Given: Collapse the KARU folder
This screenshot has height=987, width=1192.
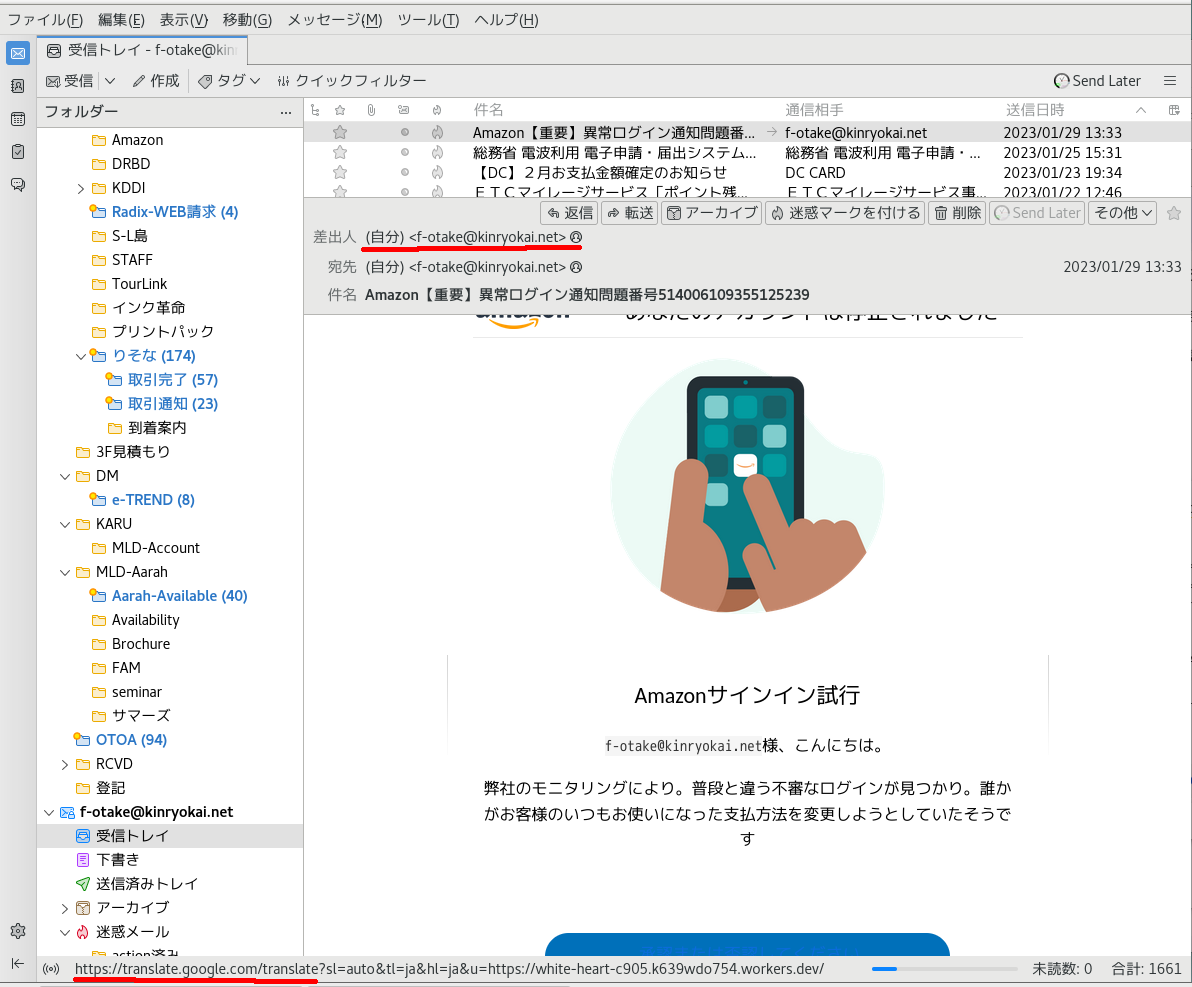Looking at the screenshot, I should pyautogui.click(x=65, y=525).
